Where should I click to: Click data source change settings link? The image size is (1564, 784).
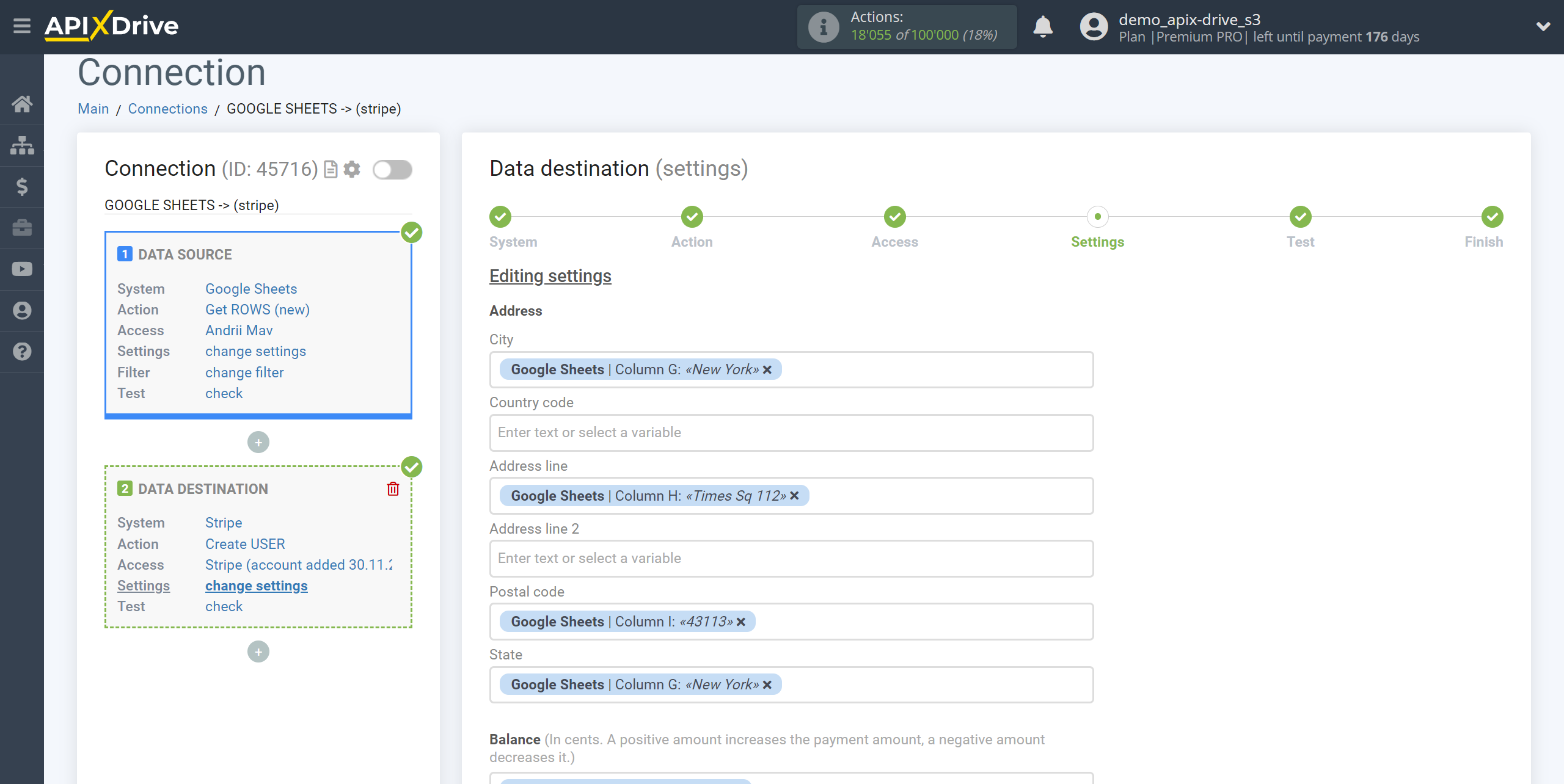click(255, 351)
